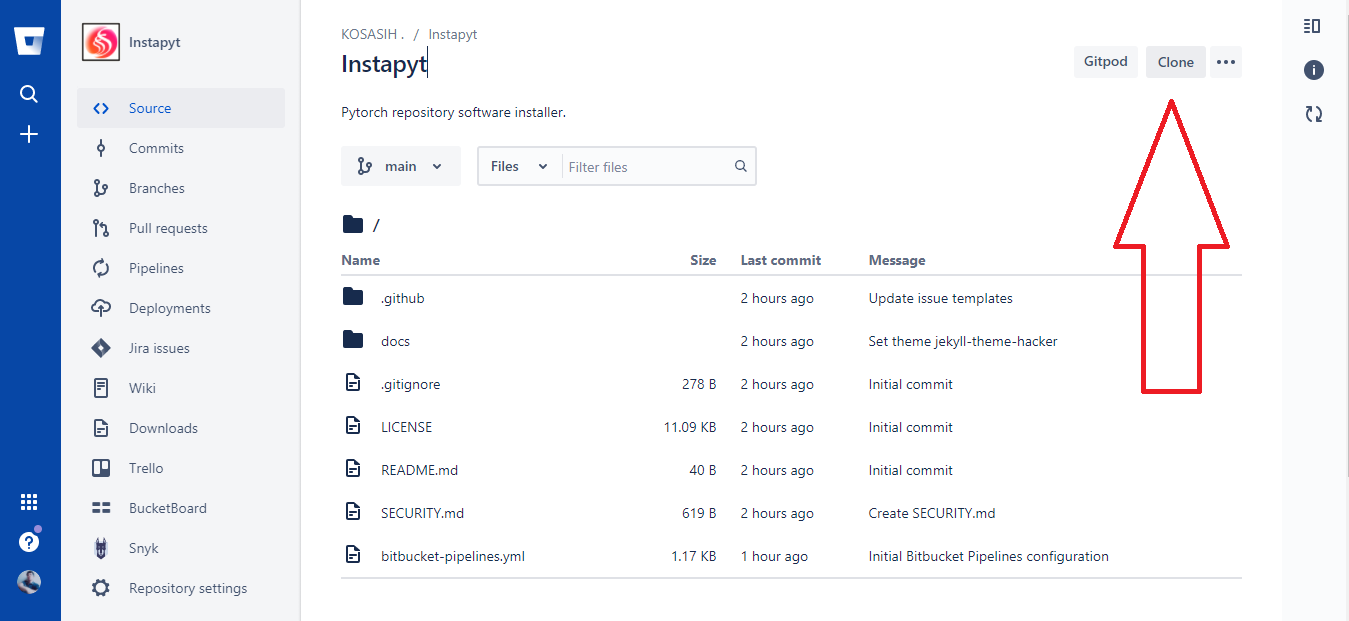Click the Repository settings gear icon
This screenshot has width=1349, height=621.
click(x=101, y=588)
